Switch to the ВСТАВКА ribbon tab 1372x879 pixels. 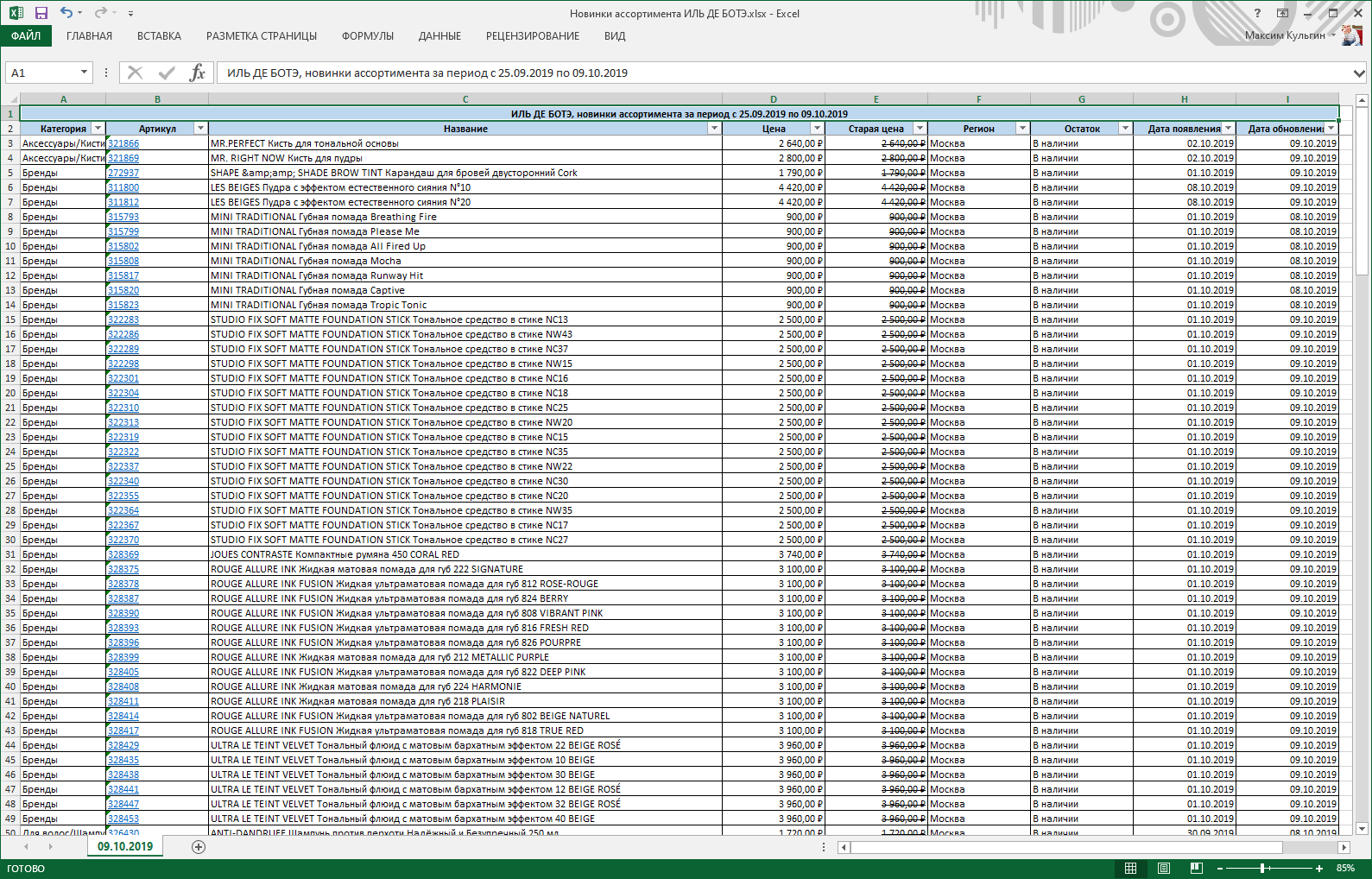[159, 36]
